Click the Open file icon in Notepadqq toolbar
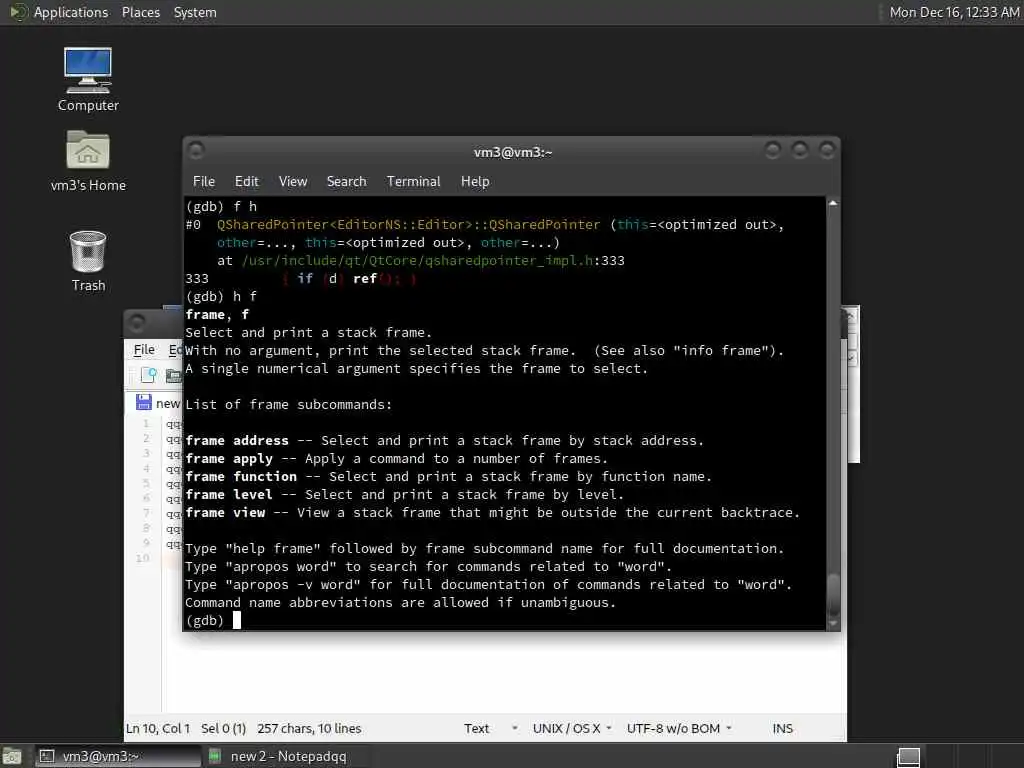The width and height of the screenshot is (1024, 768). (173, 376)
